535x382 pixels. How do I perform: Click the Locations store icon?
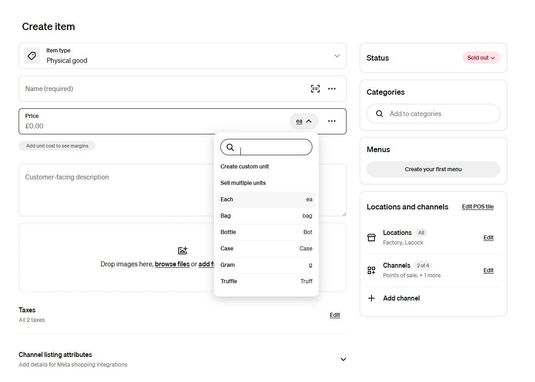[371, 237]
